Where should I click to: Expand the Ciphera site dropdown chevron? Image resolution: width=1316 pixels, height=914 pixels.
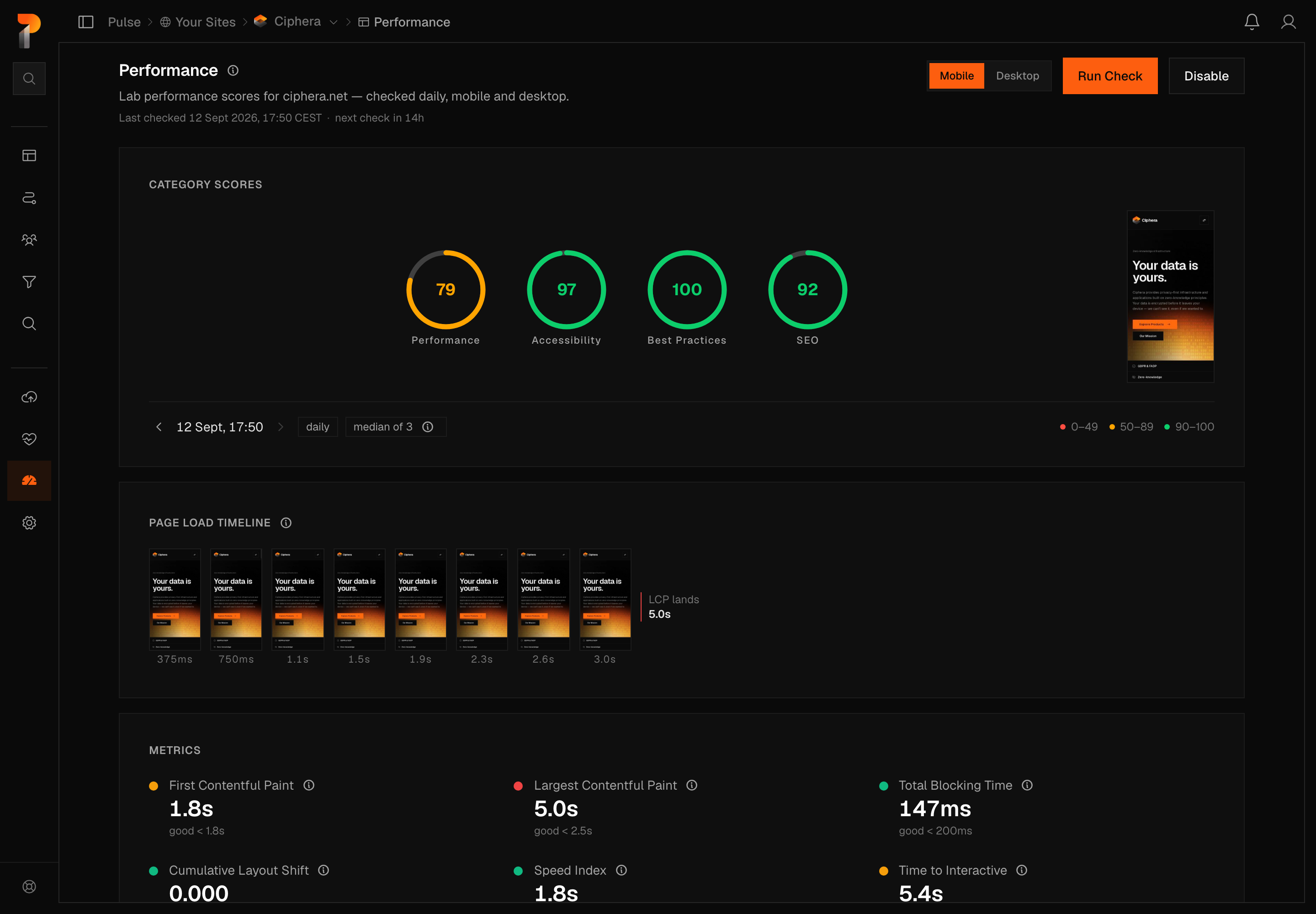[x=333, y=22]
